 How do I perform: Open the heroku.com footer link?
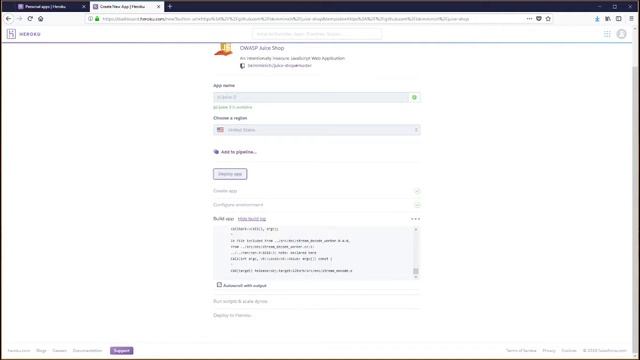19,351
